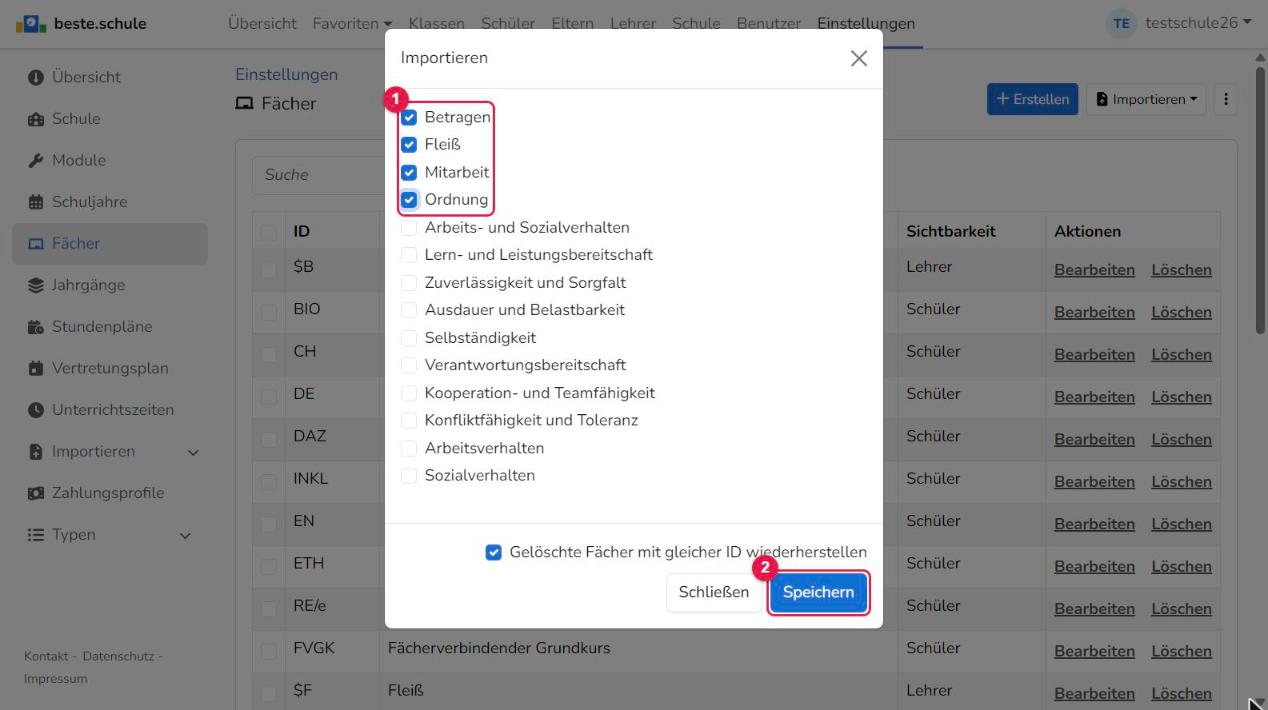Image resolution: width=1268 pixels, height=710 pixels.
Task: Uncheck the Fleiß checkbox
Action: [408, 144]
